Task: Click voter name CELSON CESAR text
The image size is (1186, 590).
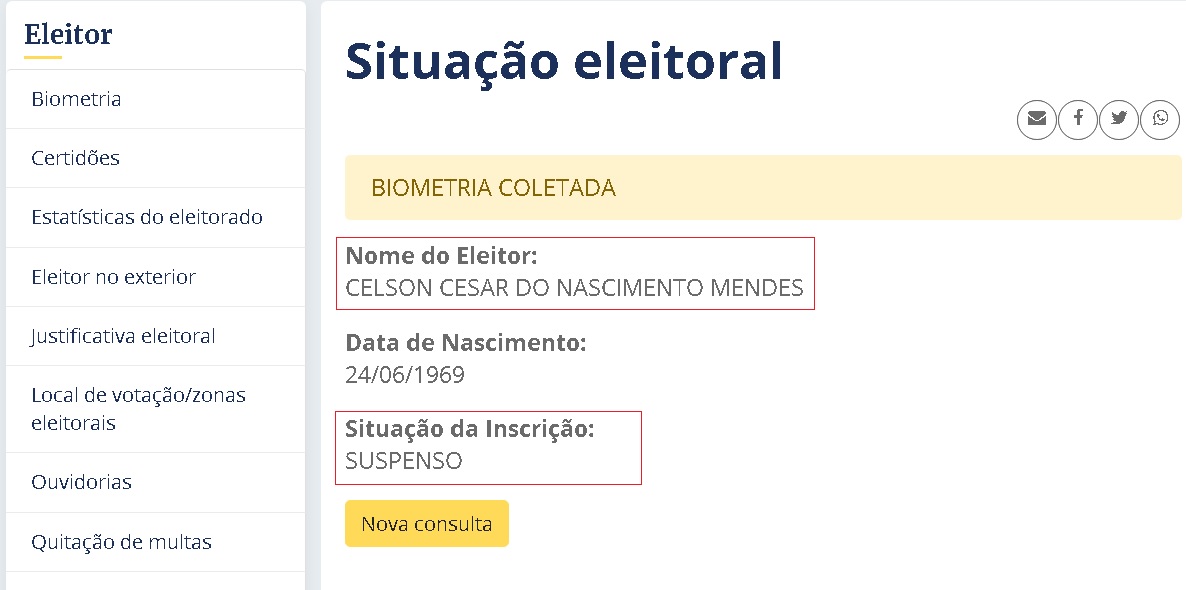Action: pos(574,288)
